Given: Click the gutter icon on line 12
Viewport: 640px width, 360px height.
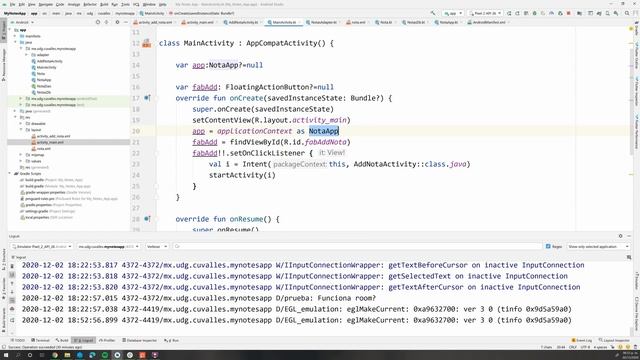Looking at the screenshot, I should tap(147, 43).
